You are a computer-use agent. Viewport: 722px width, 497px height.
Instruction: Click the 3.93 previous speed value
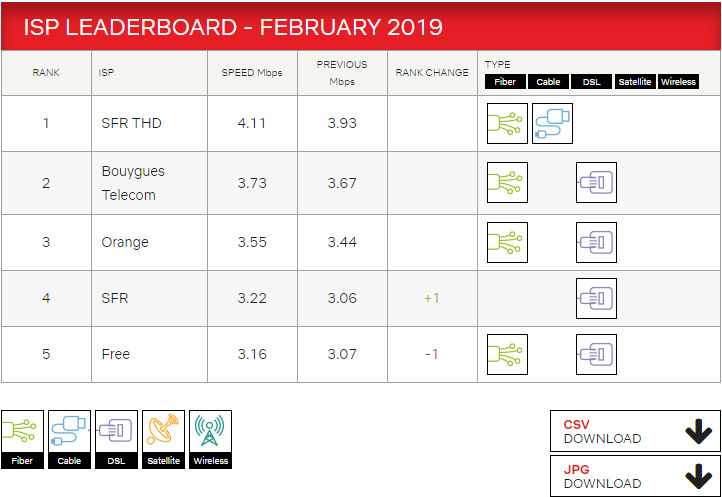(x=342, y=123)
